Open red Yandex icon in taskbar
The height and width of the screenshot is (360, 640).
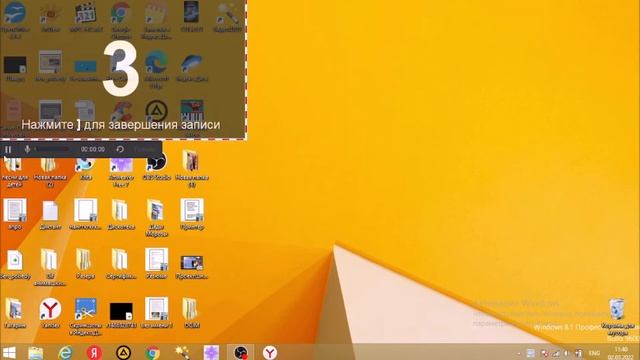tap(94, 353)
